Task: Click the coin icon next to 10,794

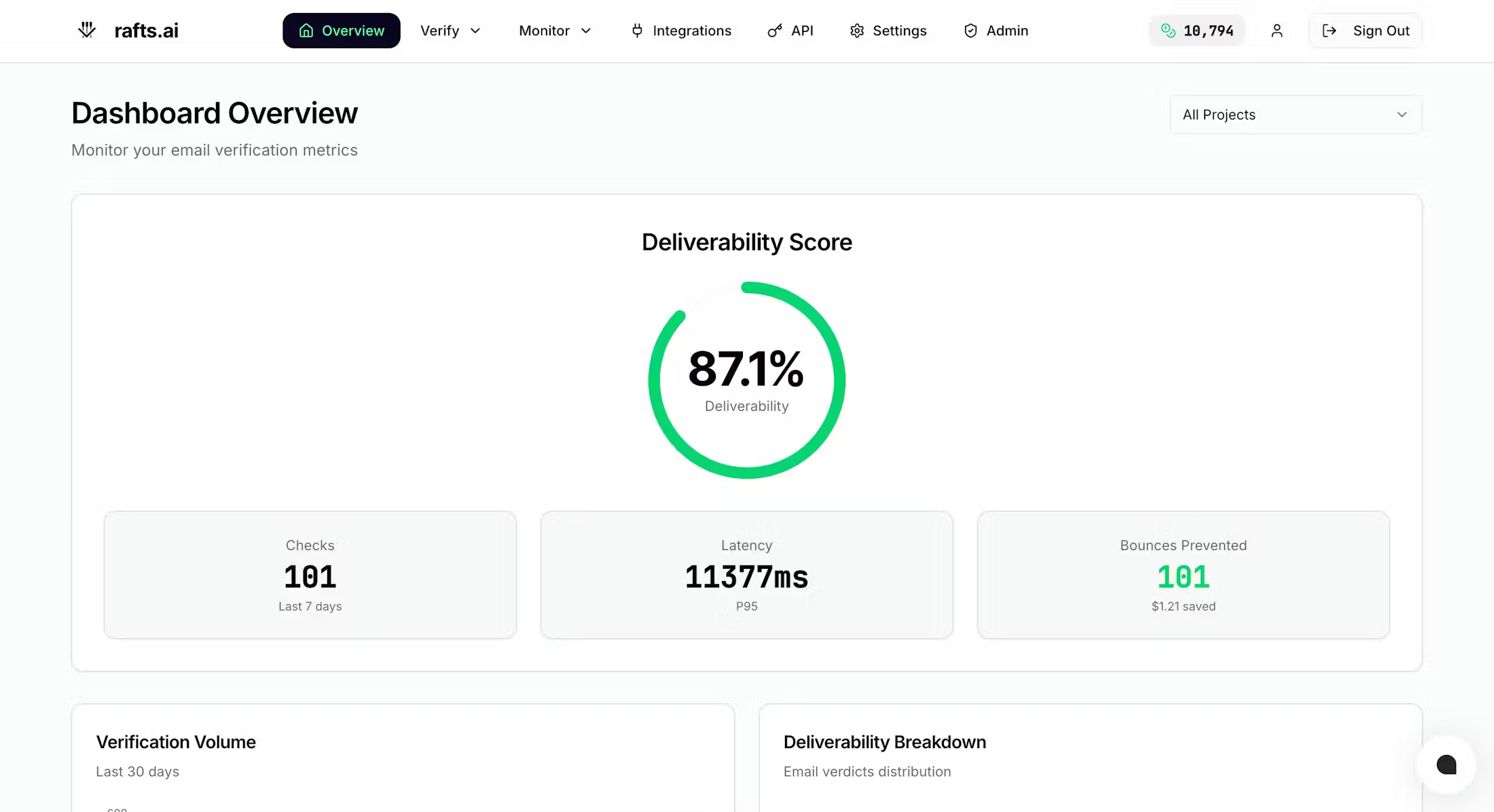Action: [x=1167, y=31]
